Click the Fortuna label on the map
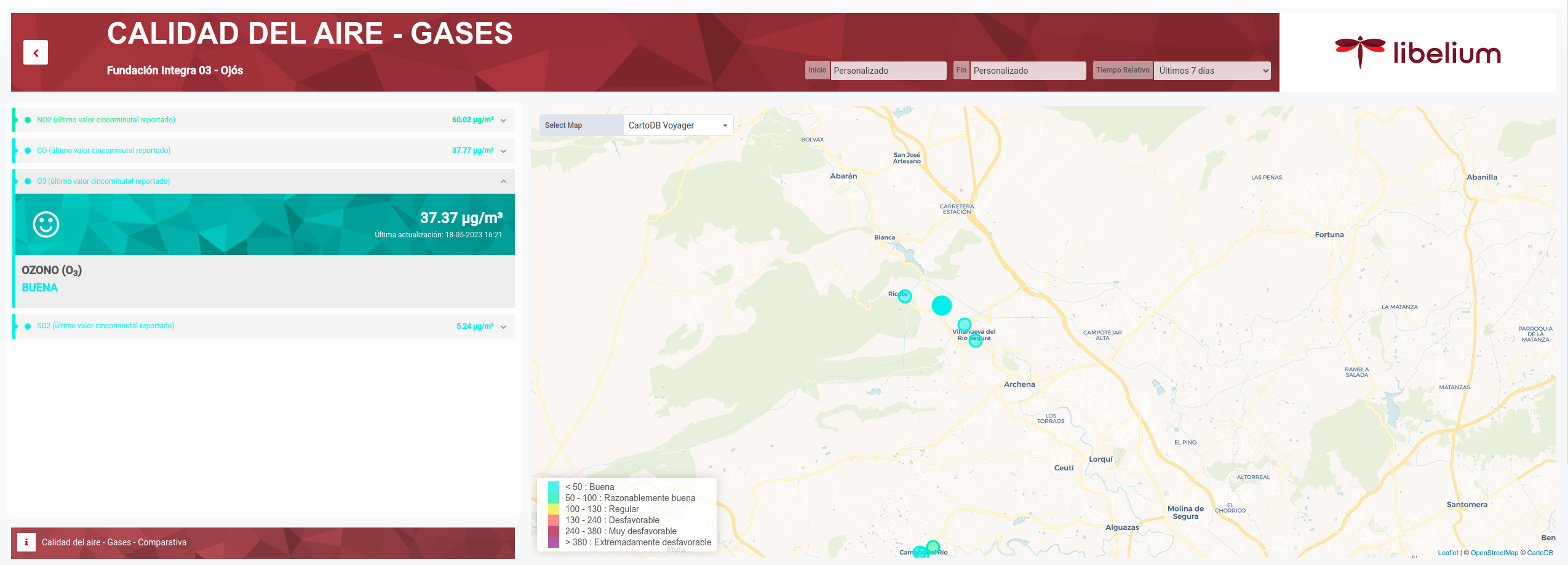 (1329, 235)
